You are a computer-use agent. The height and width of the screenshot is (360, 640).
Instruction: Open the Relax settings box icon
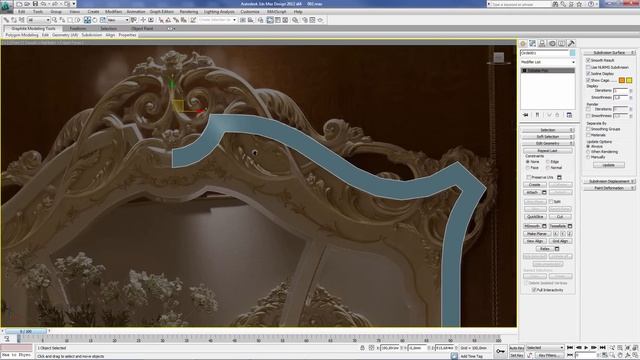coord(557,249)
